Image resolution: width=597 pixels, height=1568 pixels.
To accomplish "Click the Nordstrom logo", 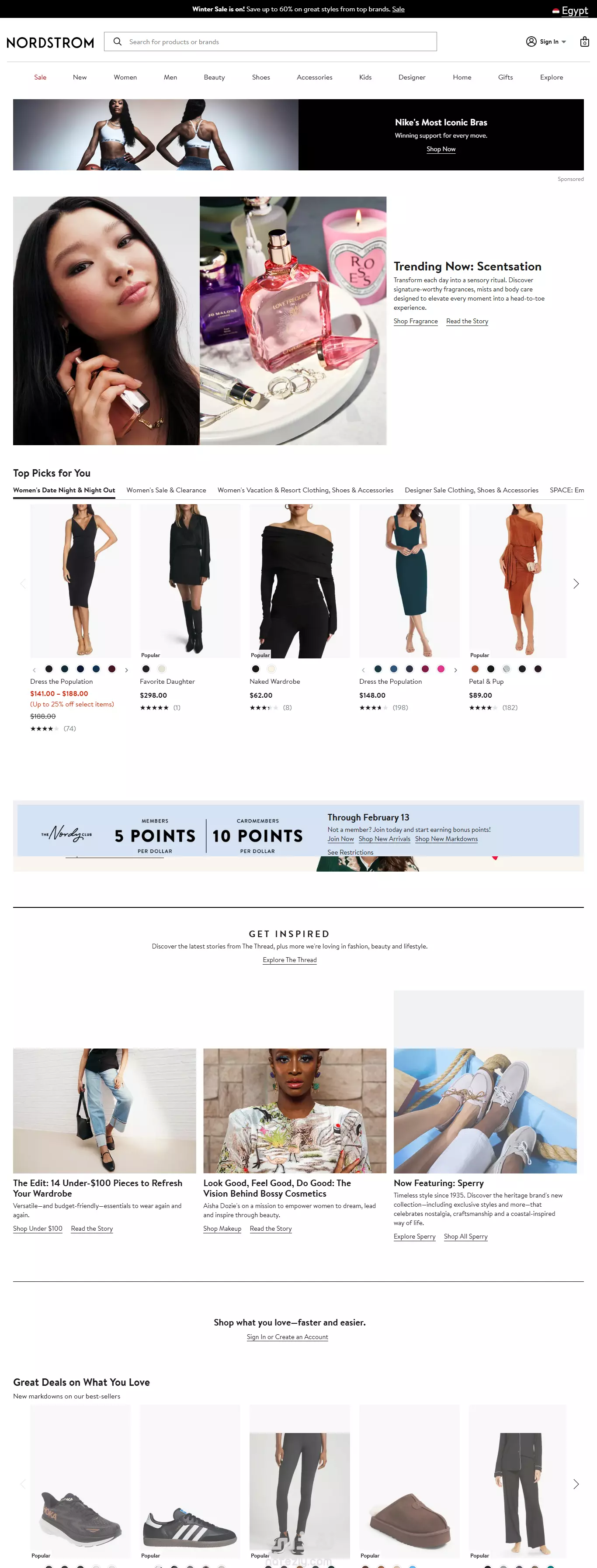I will point(51,43).
